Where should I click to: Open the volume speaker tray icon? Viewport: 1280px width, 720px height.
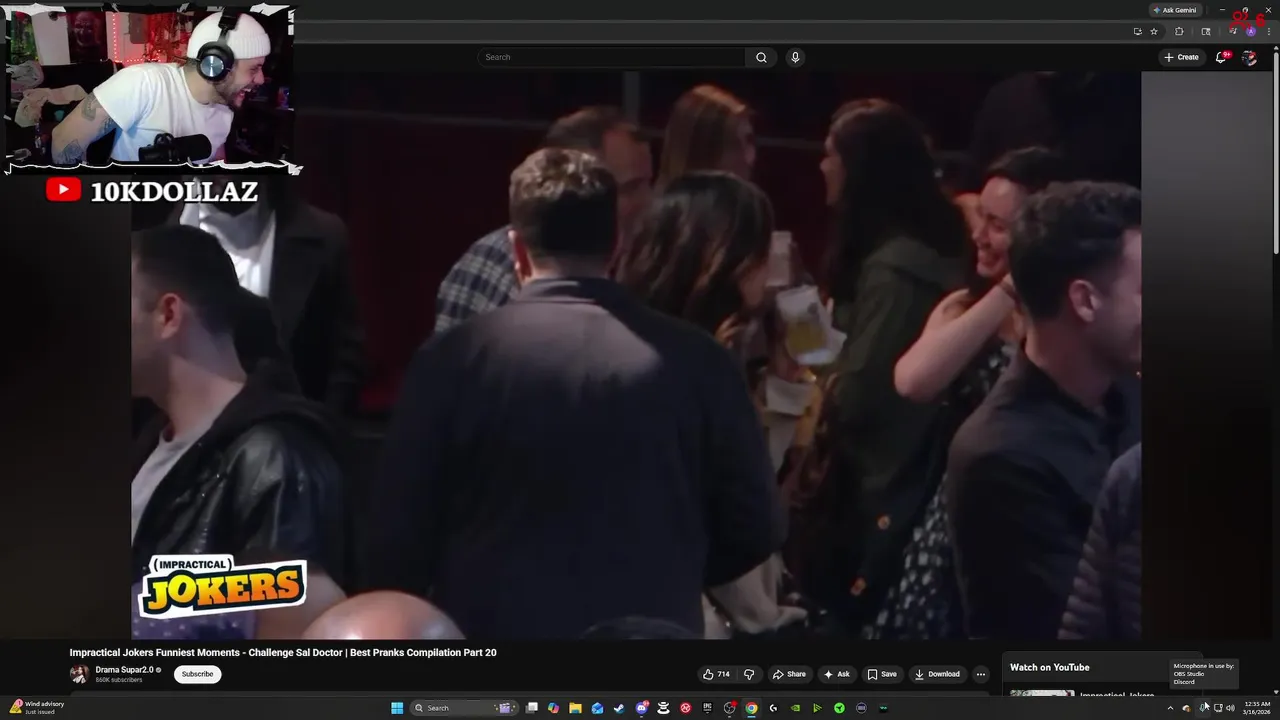1230,708
